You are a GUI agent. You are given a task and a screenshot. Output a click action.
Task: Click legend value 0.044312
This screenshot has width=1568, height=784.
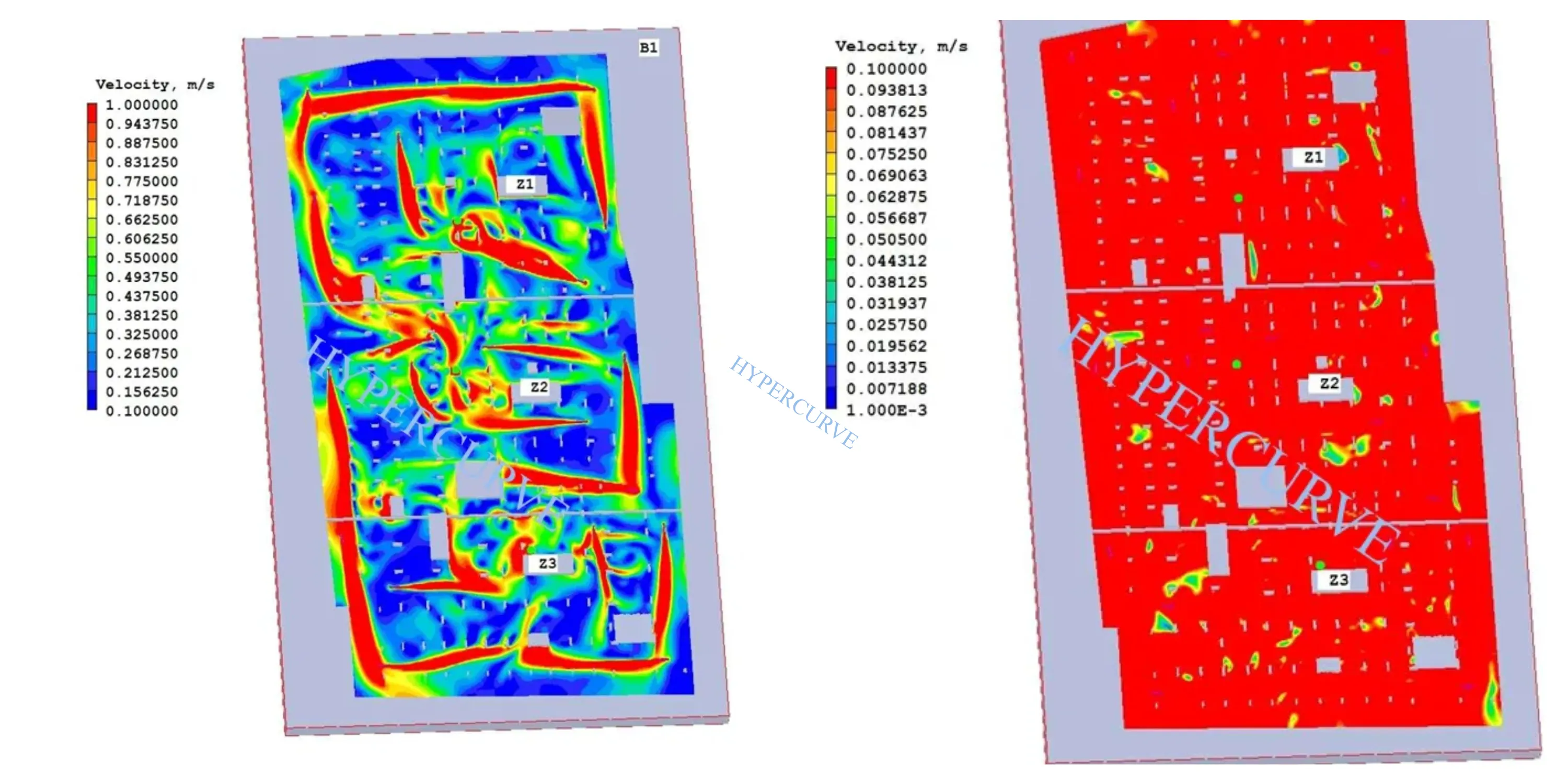886,261
